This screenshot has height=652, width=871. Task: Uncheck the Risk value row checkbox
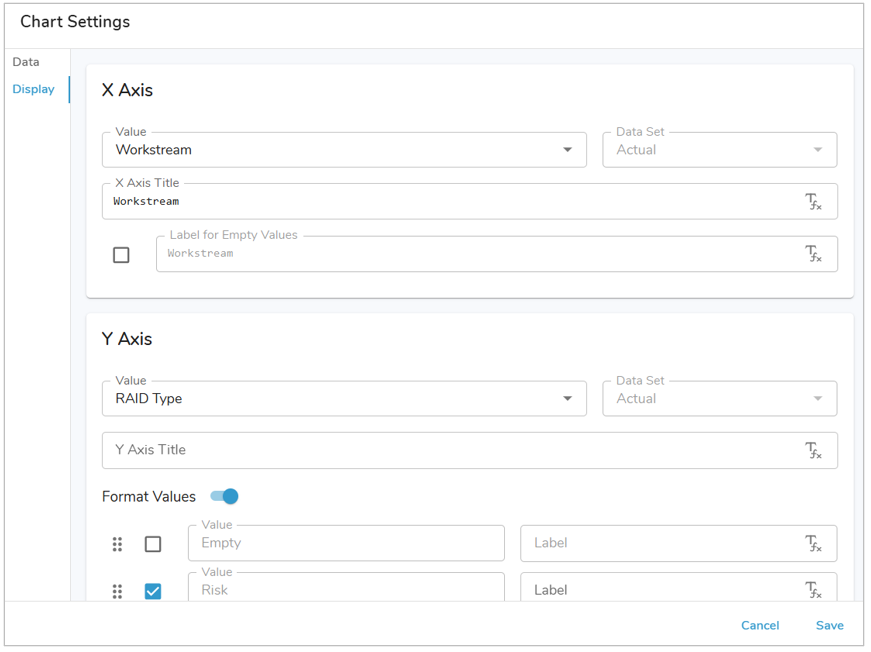tap(153, 591)
